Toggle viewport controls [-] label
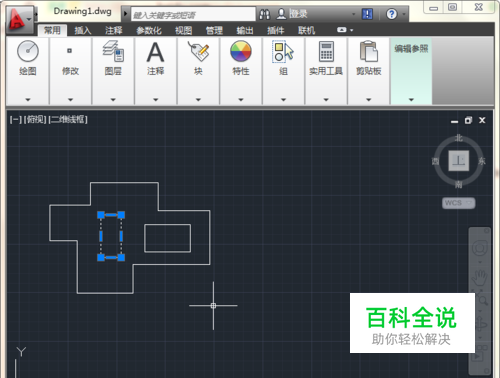Screen dimensions: 500x378 (15, 119)
